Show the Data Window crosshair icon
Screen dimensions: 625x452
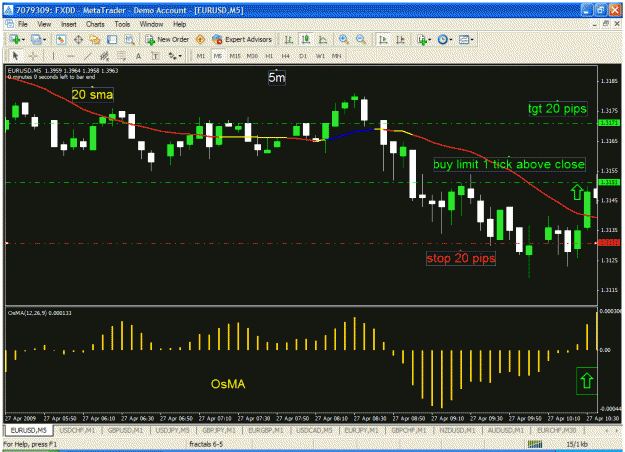(78, 39)
